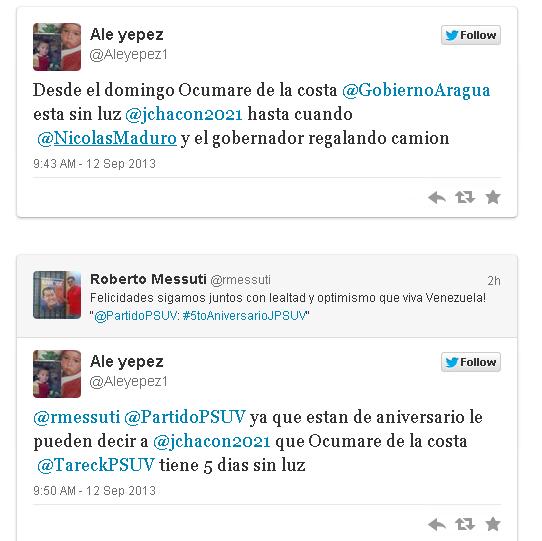This screenshot has height=541, width=542.
Task: Open @rmessuti mention in reply tweet
Action: click(77, 417)
